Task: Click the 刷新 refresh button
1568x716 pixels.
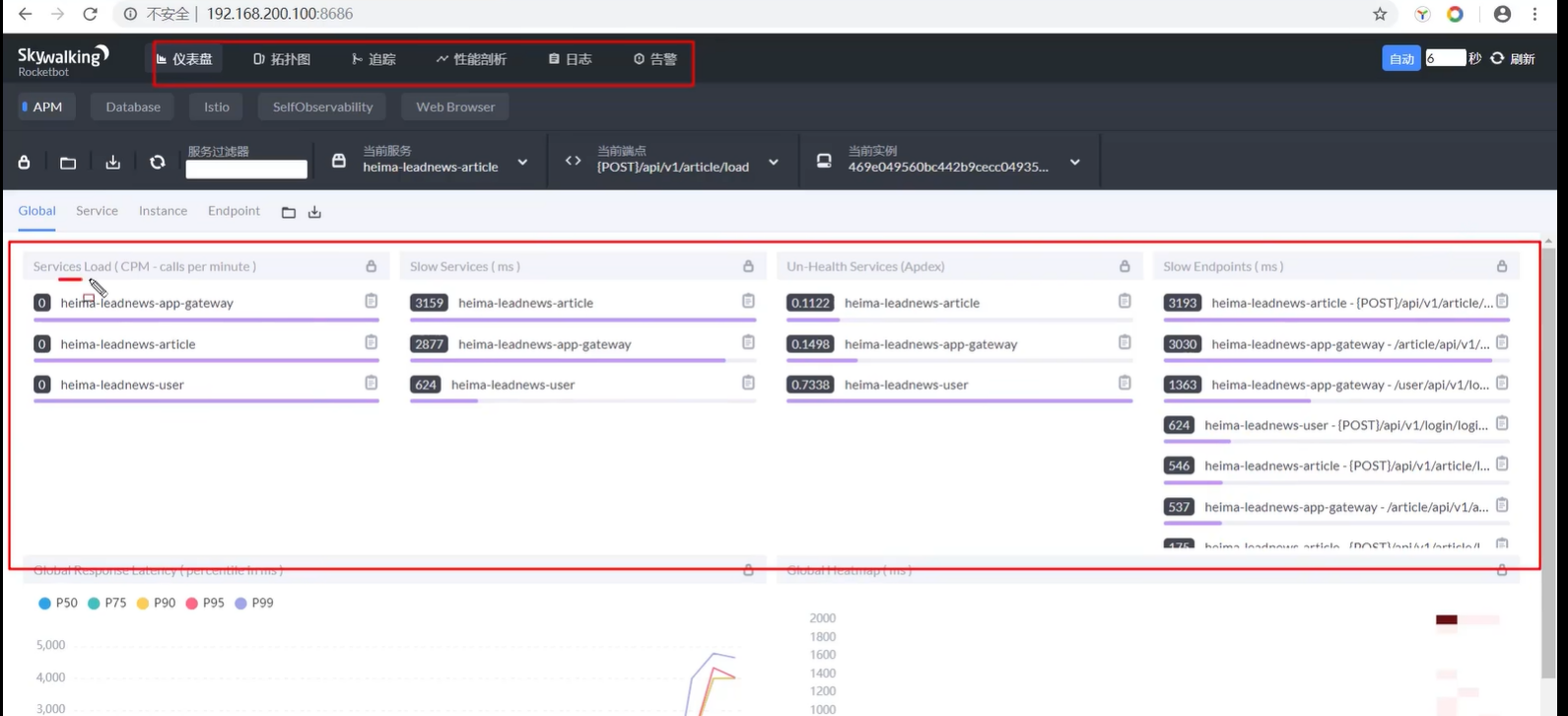Action: (1513, 59)
